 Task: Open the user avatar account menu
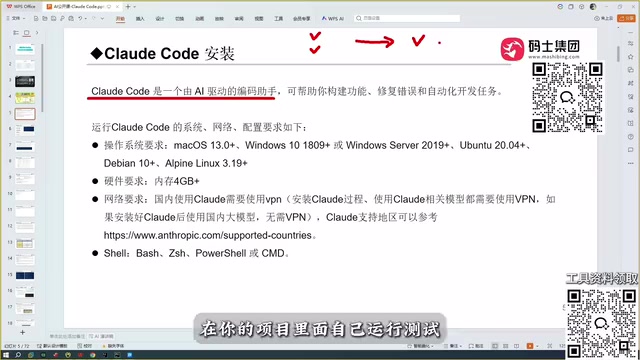[x=593, y=7]
